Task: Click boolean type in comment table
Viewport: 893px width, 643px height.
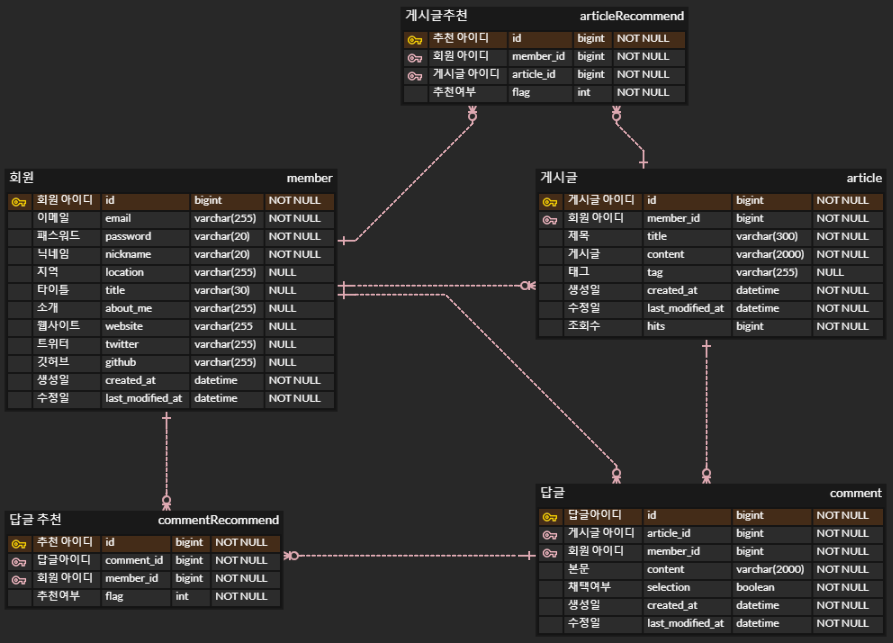Action: (x=755, y=587)
